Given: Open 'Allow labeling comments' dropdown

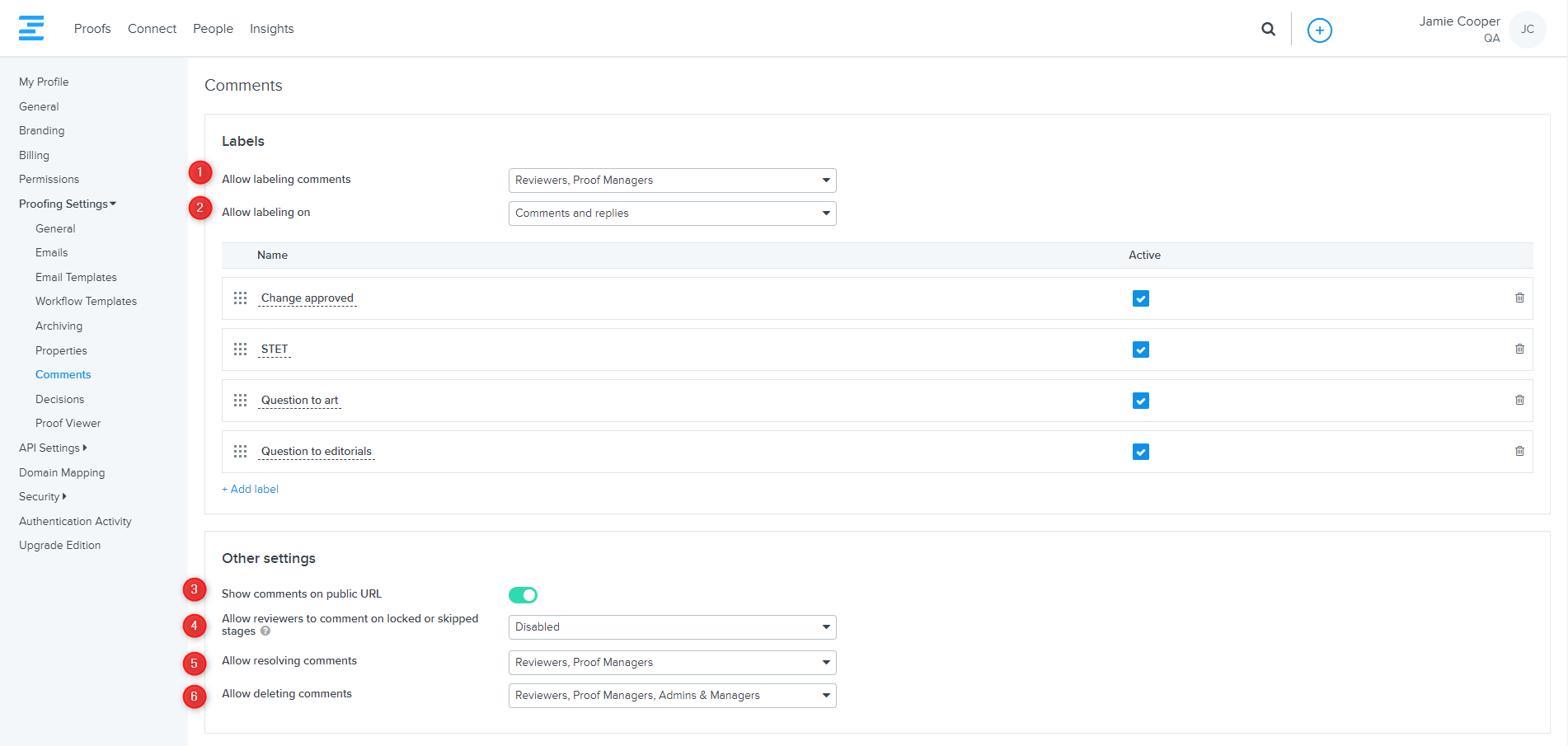Looking at the screenshot, I should tap(672, 181).
